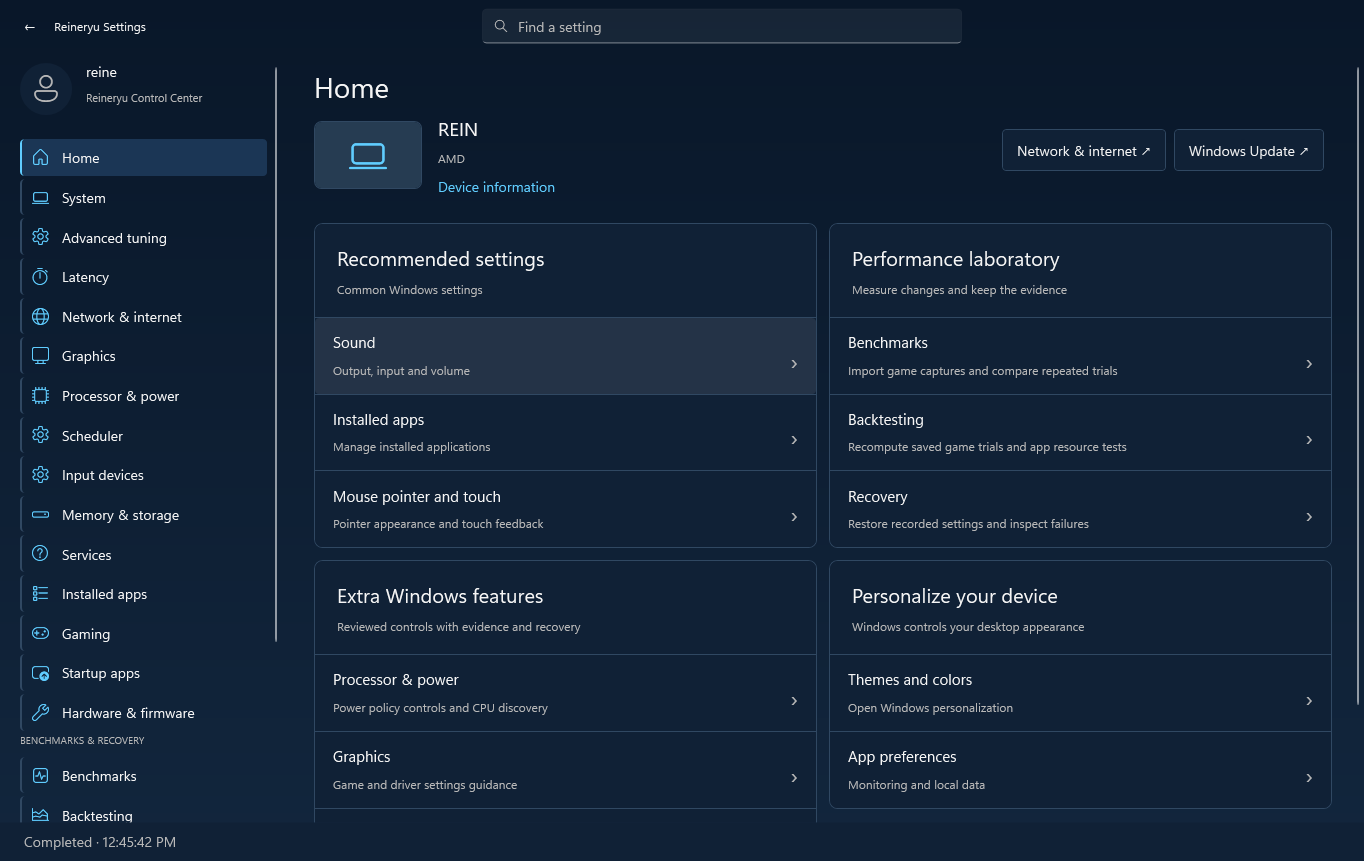This screenshot has height=861, width=1364.
Task: Click the back arrow icon
Action: [x=30, y=27]
